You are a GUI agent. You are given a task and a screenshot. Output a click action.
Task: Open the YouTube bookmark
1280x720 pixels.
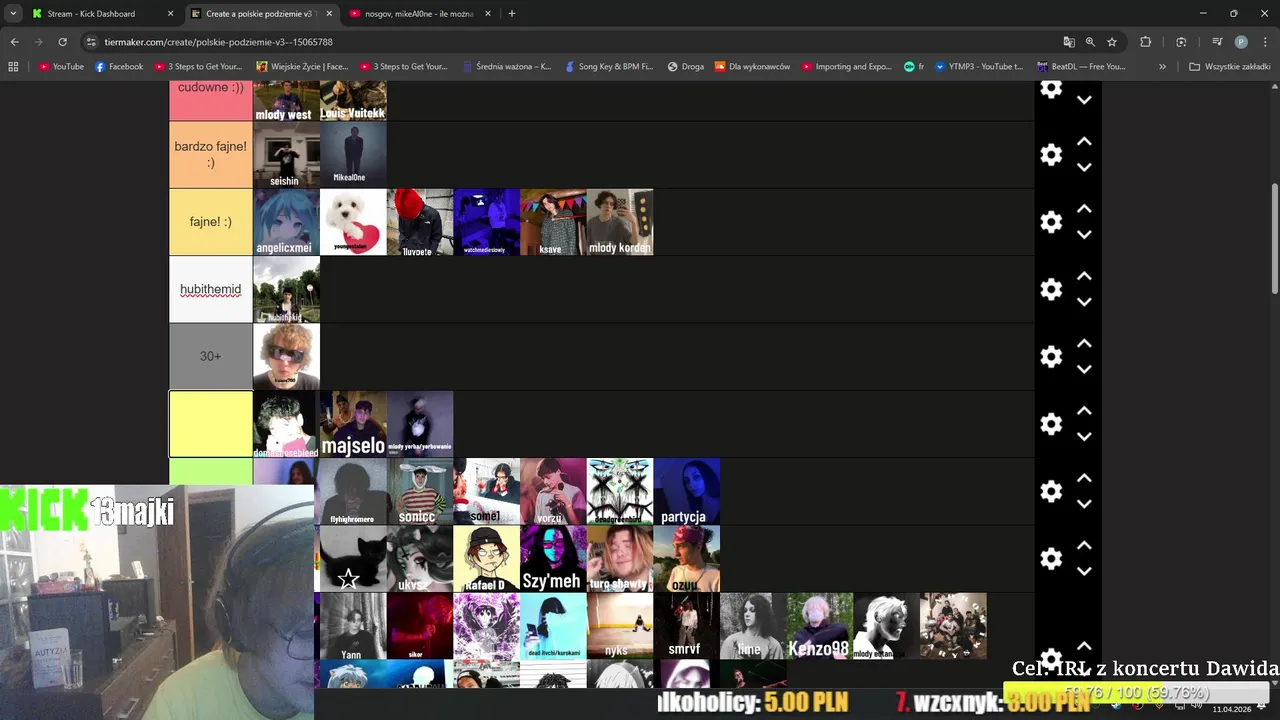tap(62, 67)
